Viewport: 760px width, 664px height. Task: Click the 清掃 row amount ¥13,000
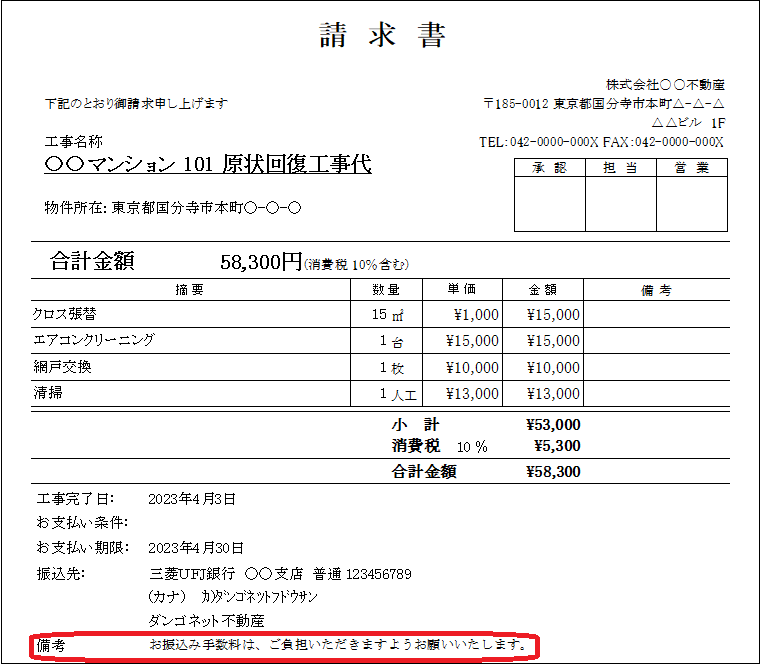pos(553,394)
